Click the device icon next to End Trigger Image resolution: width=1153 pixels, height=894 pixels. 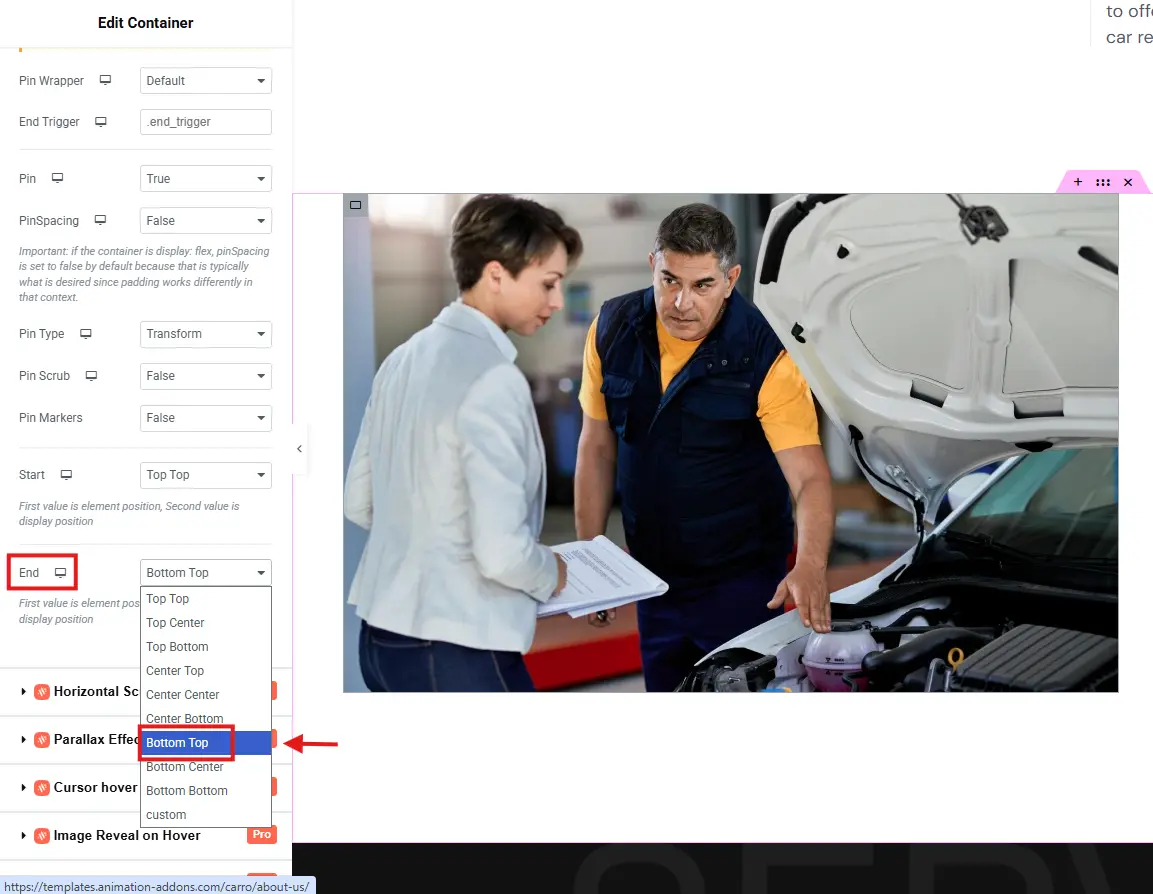point(100,122)
